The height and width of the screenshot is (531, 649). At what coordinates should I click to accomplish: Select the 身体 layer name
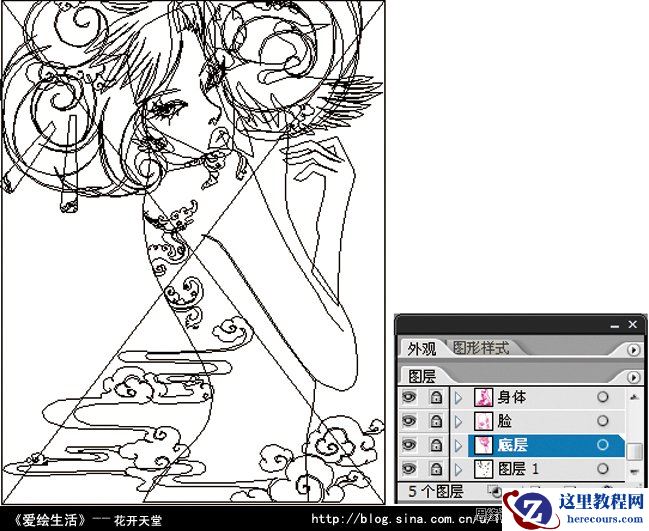[x=512, y=397]
